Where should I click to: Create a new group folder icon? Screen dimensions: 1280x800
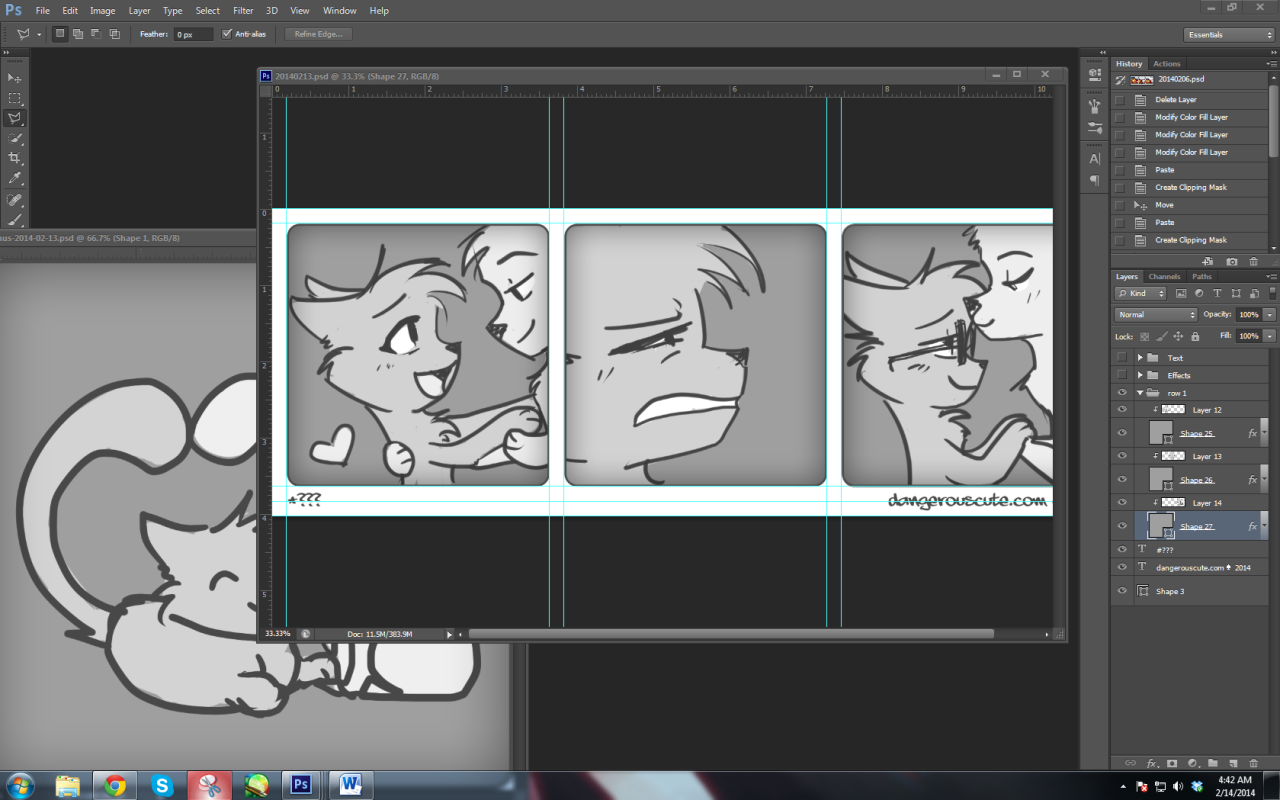[x=1213, y=763]
